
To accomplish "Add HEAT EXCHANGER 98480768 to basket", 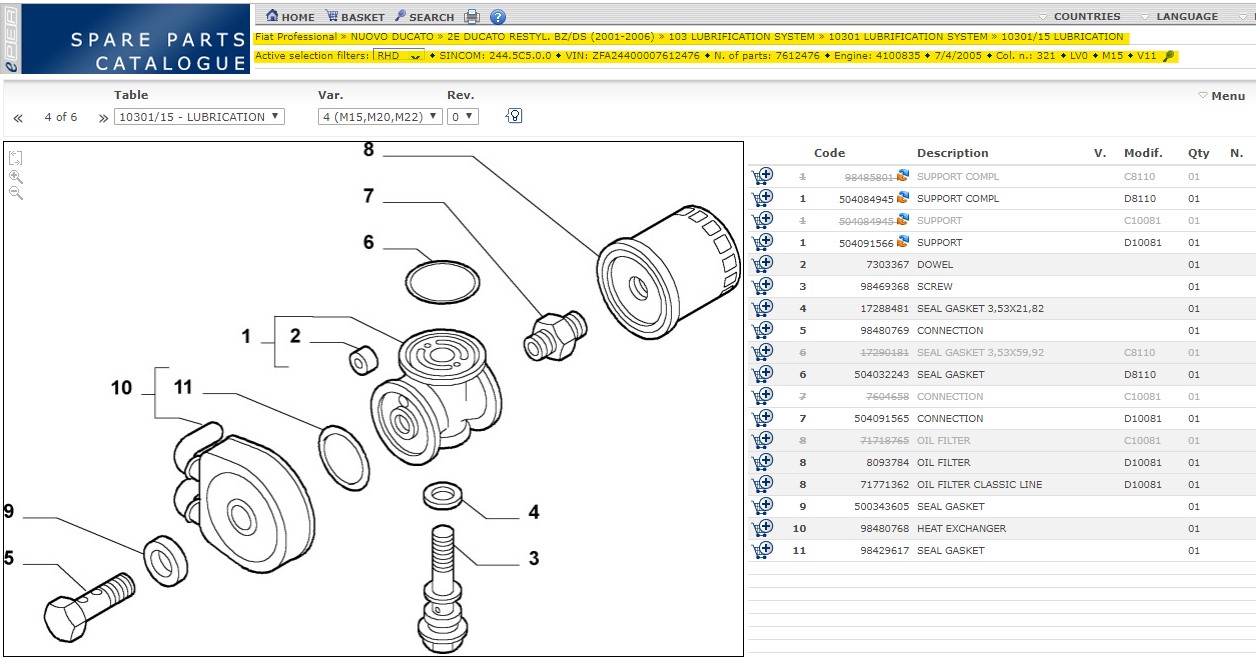I will point(763,528).
